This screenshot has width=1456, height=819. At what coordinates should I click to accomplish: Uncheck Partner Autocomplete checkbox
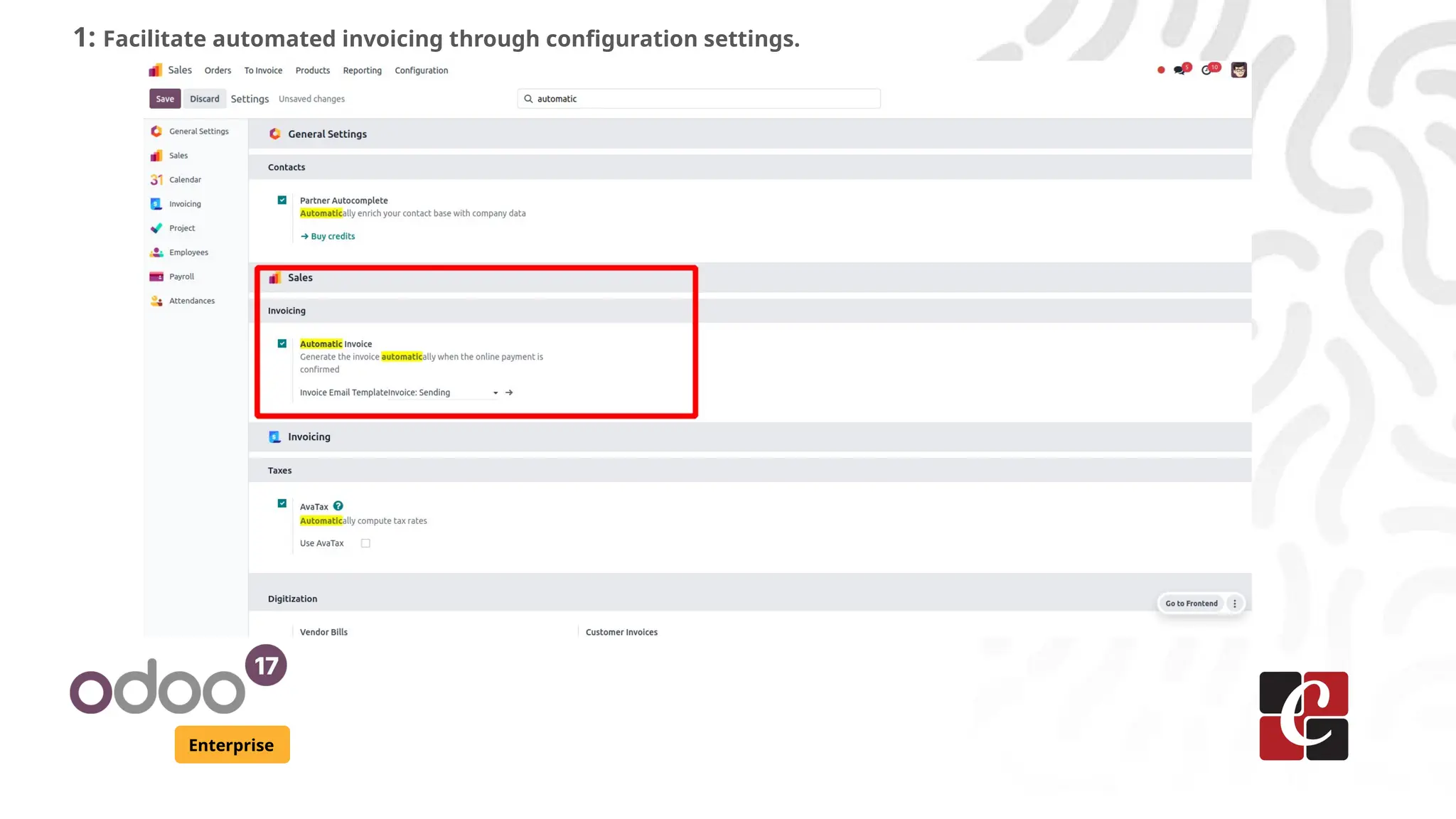tap(282, 200)
